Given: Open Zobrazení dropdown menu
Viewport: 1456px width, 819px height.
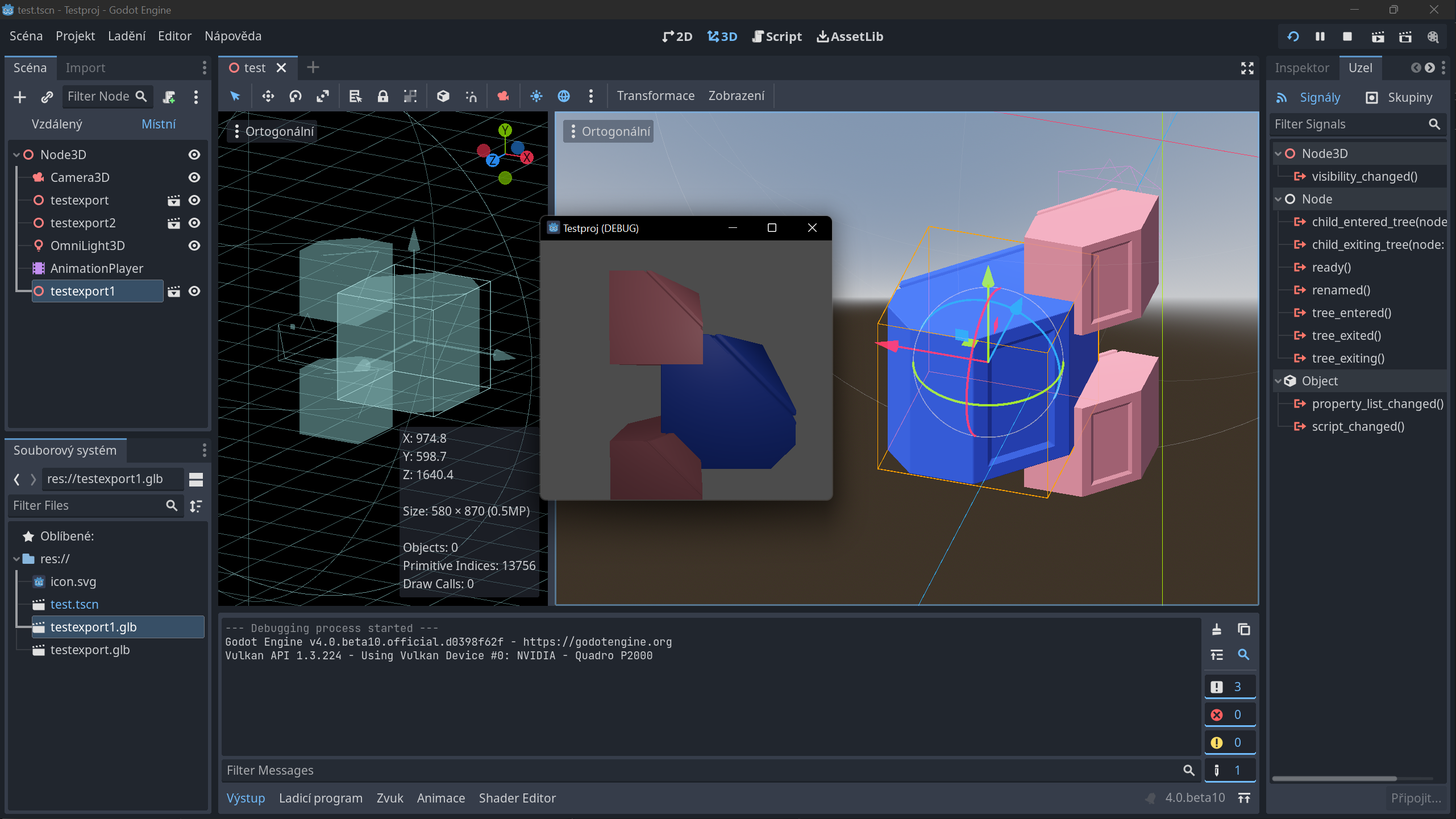Looking at the screenshot, I should [736, 96].
